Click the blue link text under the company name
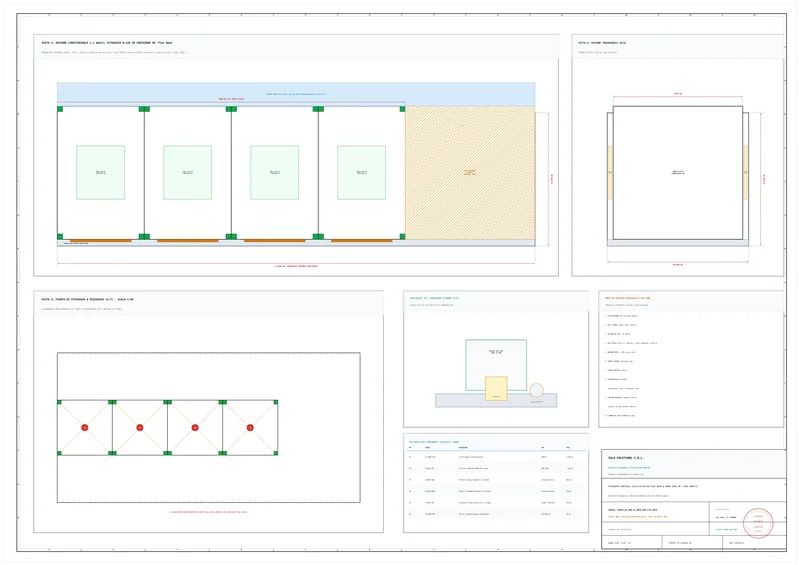This screenshot has width=800, height=565. pyautogui.click(x=629, y=468)
